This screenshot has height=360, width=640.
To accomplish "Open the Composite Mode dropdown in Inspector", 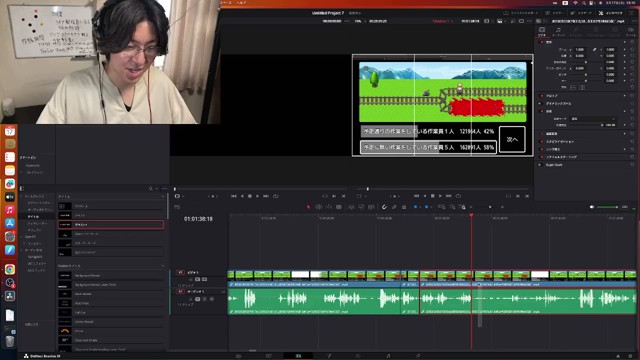I will (592, 119).
